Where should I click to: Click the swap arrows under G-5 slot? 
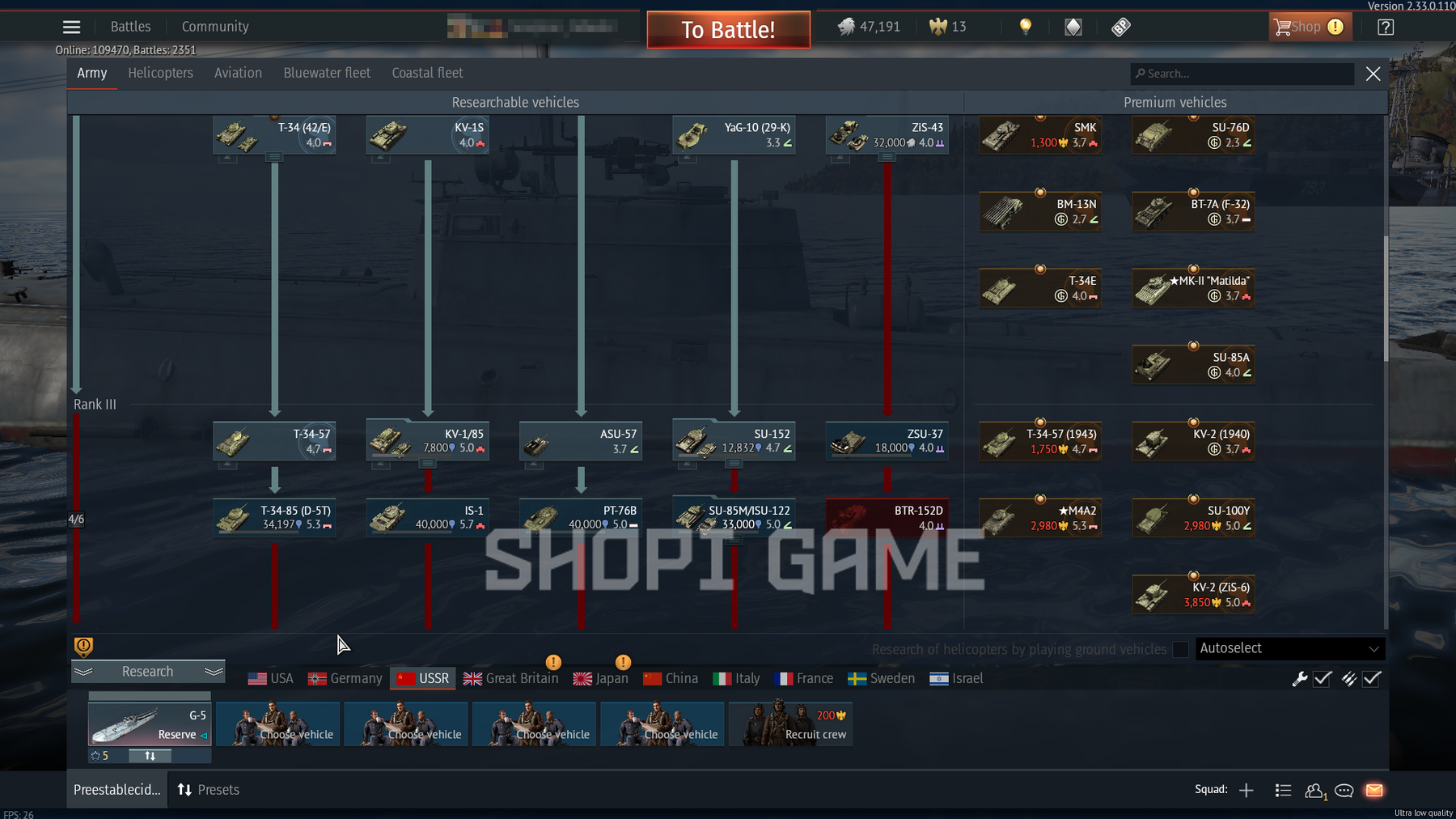(150, 756)
